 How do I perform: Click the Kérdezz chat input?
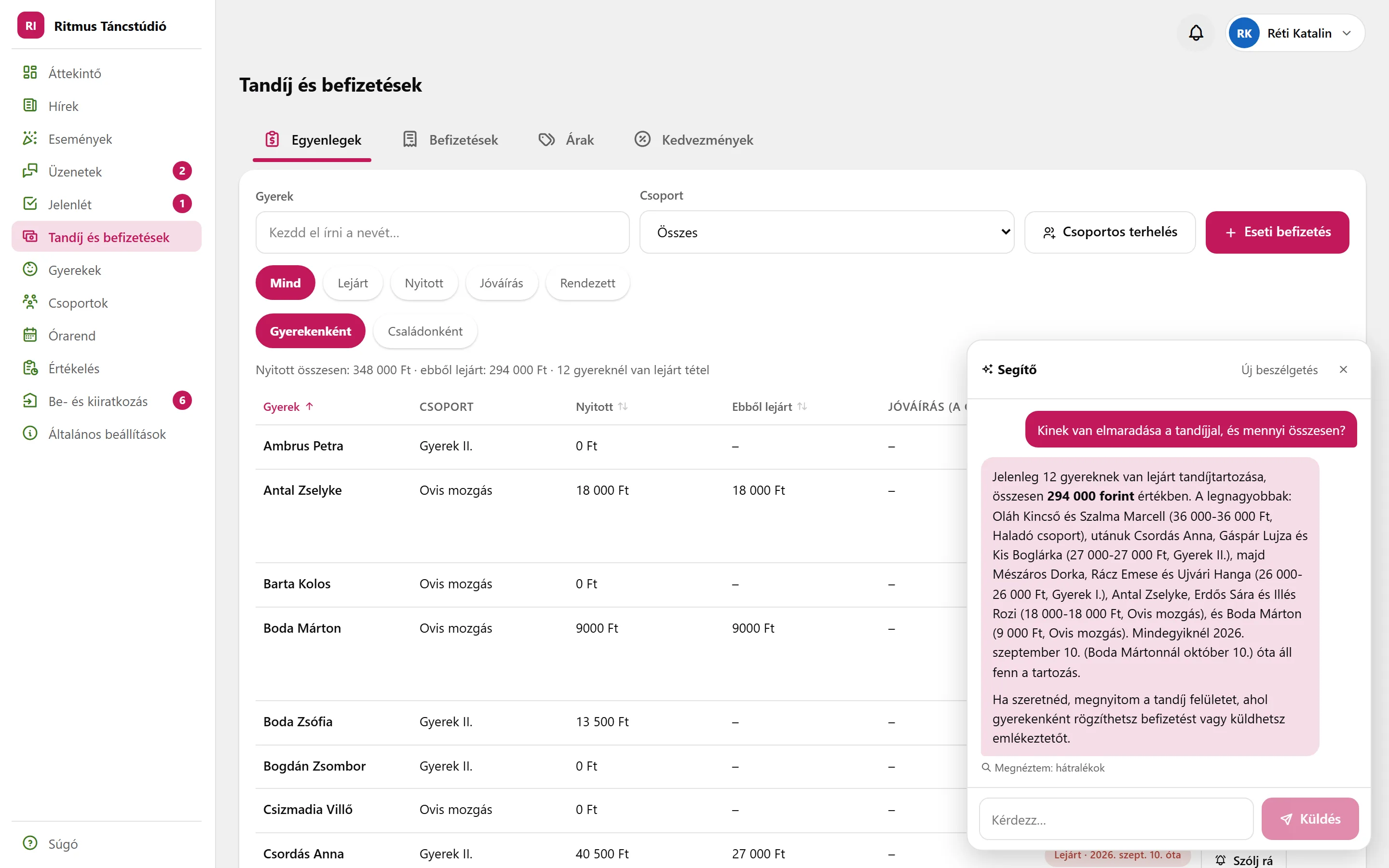1116,819
